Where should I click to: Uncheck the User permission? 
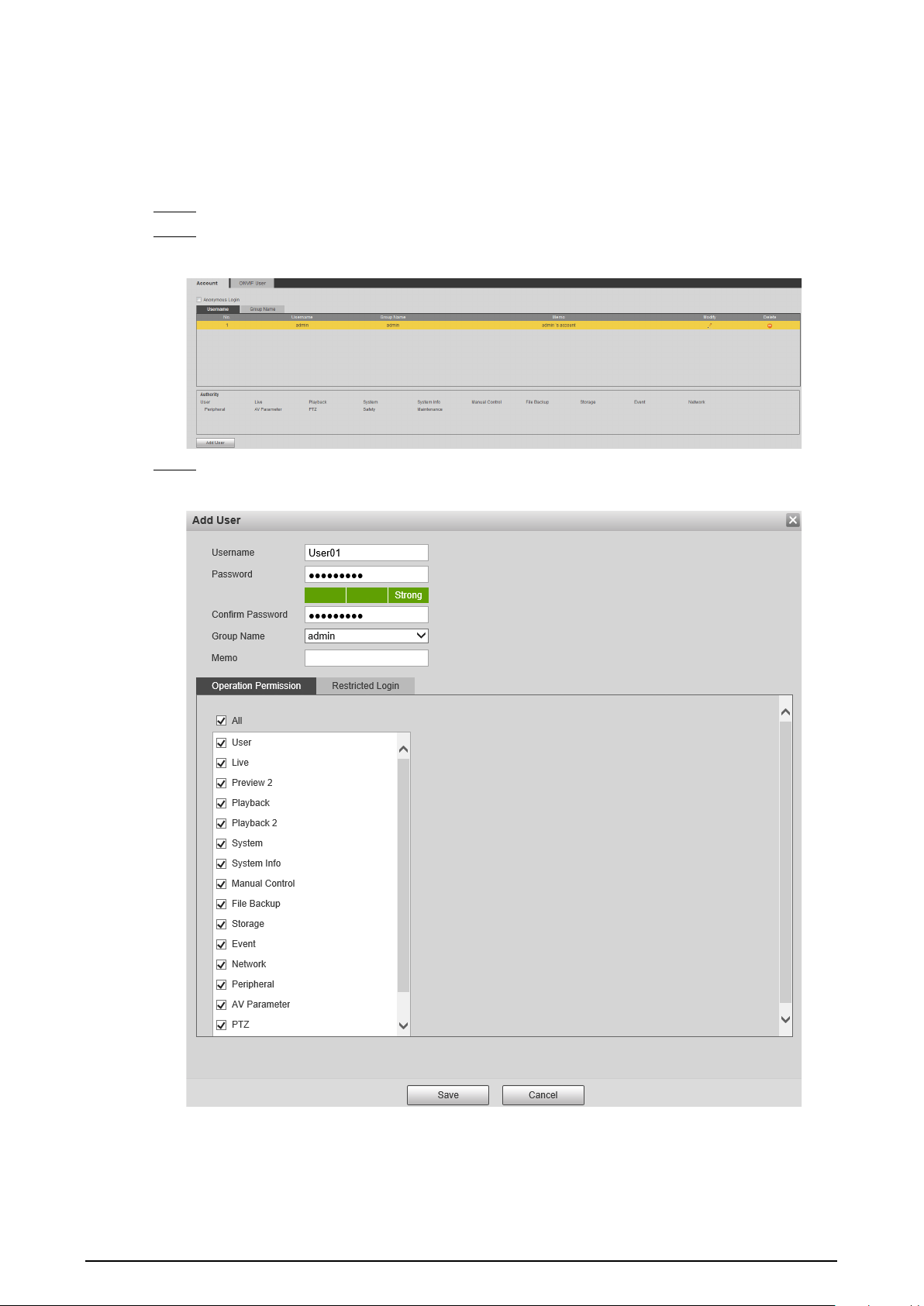(221, 743)
